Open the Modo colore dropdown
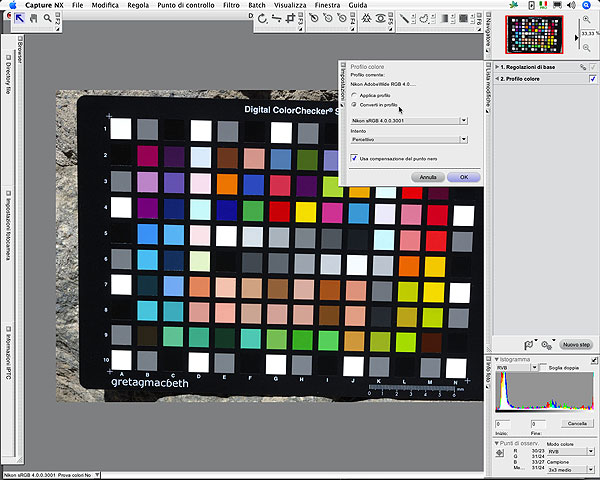This screenshot has width=600, height=480. pos(571,452)
